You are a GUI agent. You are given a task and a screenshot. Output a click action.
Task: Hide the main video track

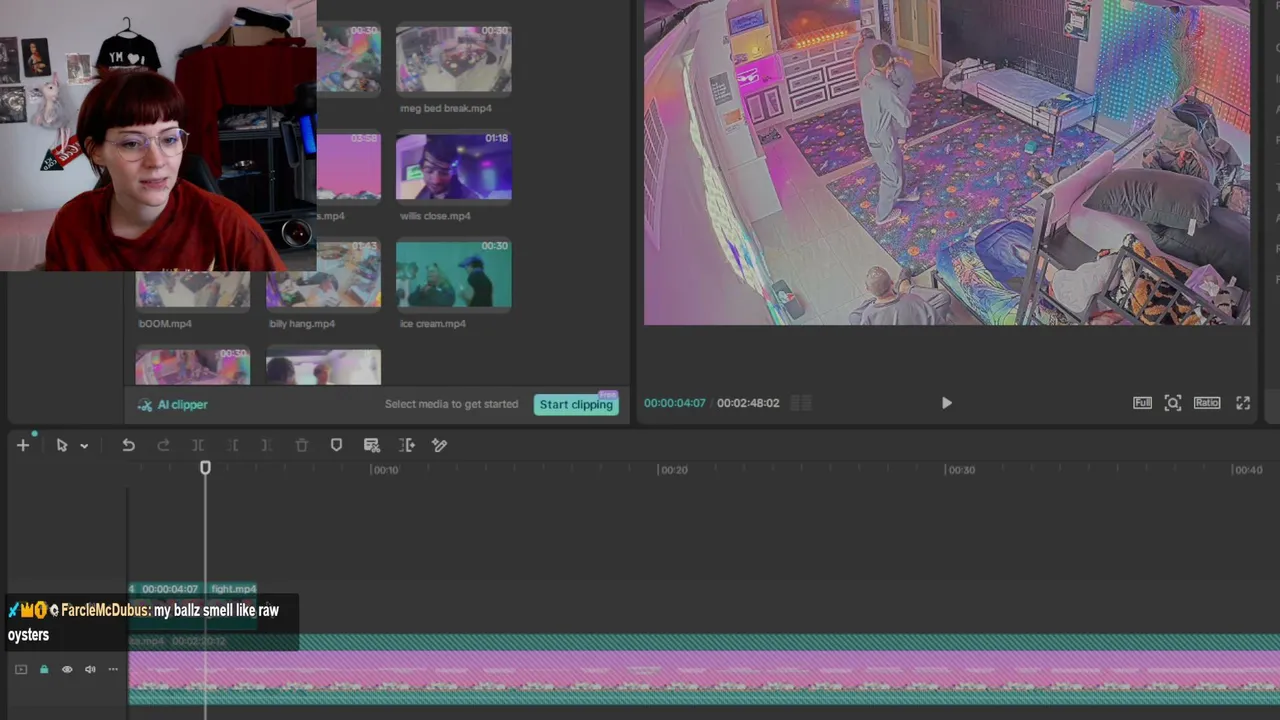pyautogui.click(x=67, y=669)
